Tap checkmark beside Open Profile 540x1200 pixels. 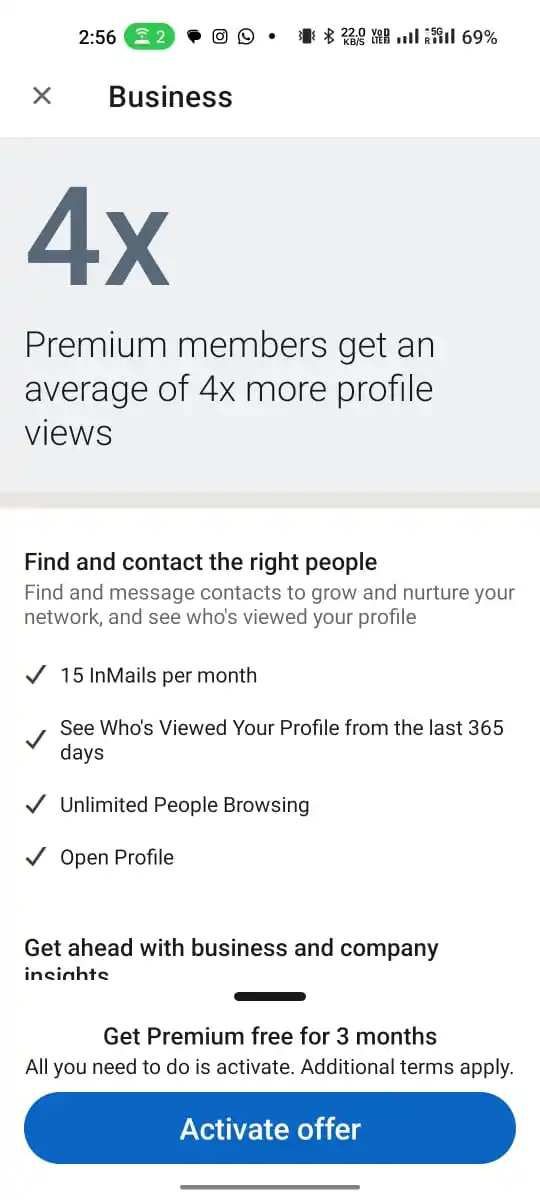tap(35, 858)
